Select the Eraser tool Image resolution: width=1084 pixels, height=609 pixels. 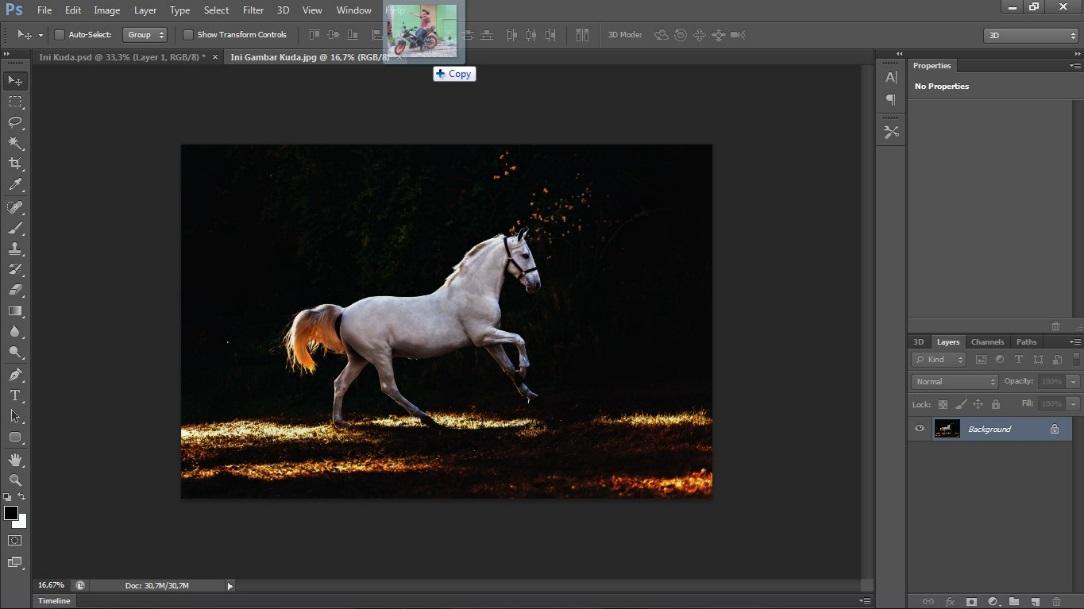tap(15, 290)
